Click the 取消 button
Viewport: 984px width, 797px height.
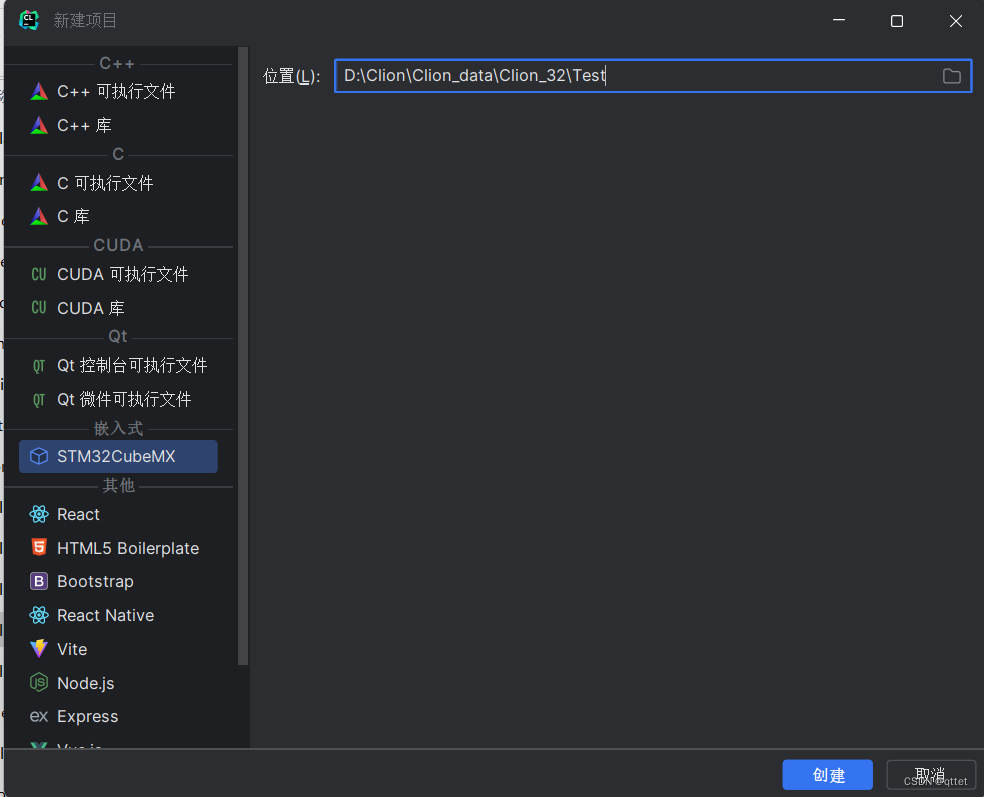[x=931, y=775]
